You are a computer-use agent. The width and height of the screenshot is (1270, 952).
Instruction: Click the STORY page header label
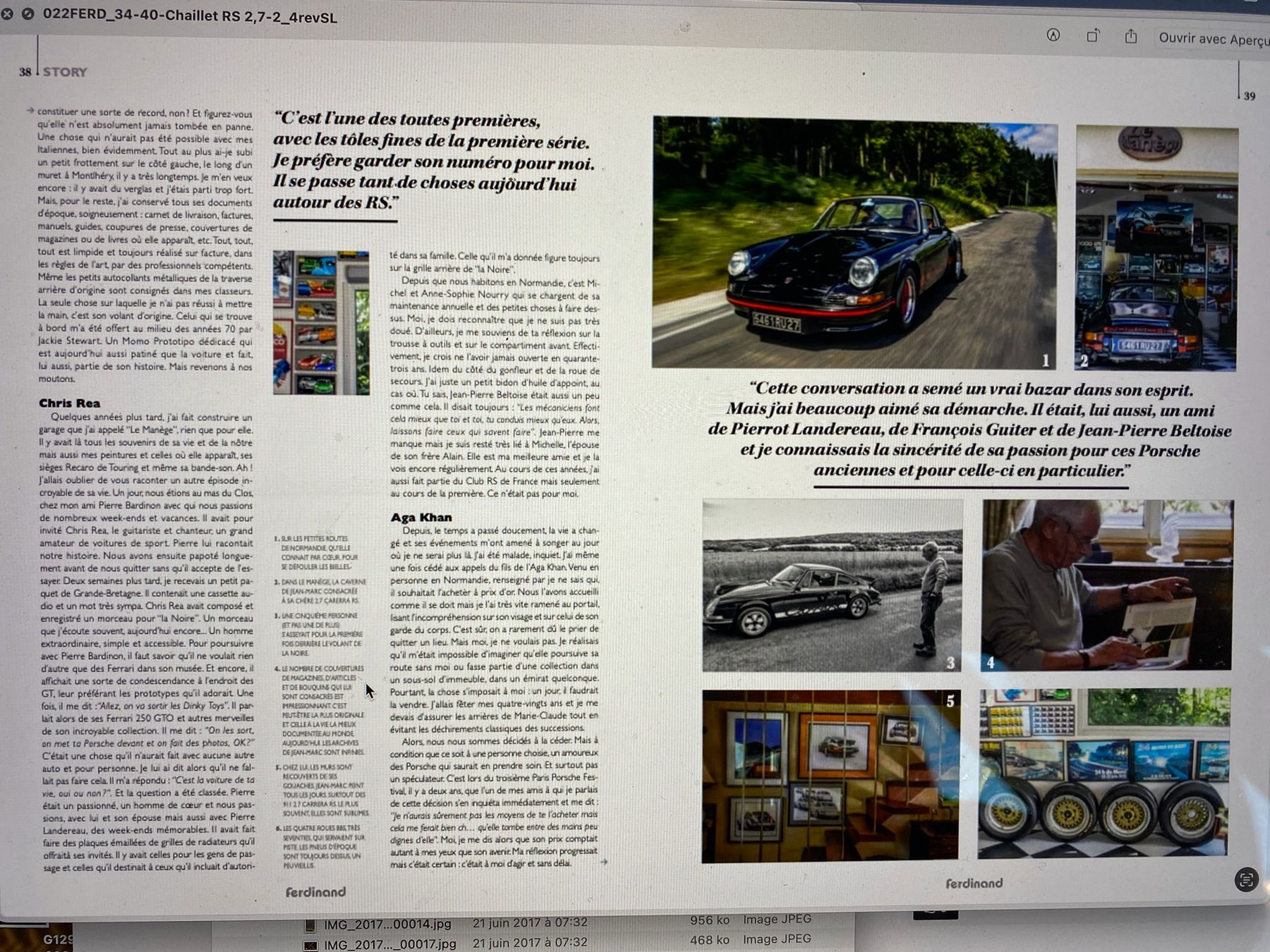pos(65,72)
